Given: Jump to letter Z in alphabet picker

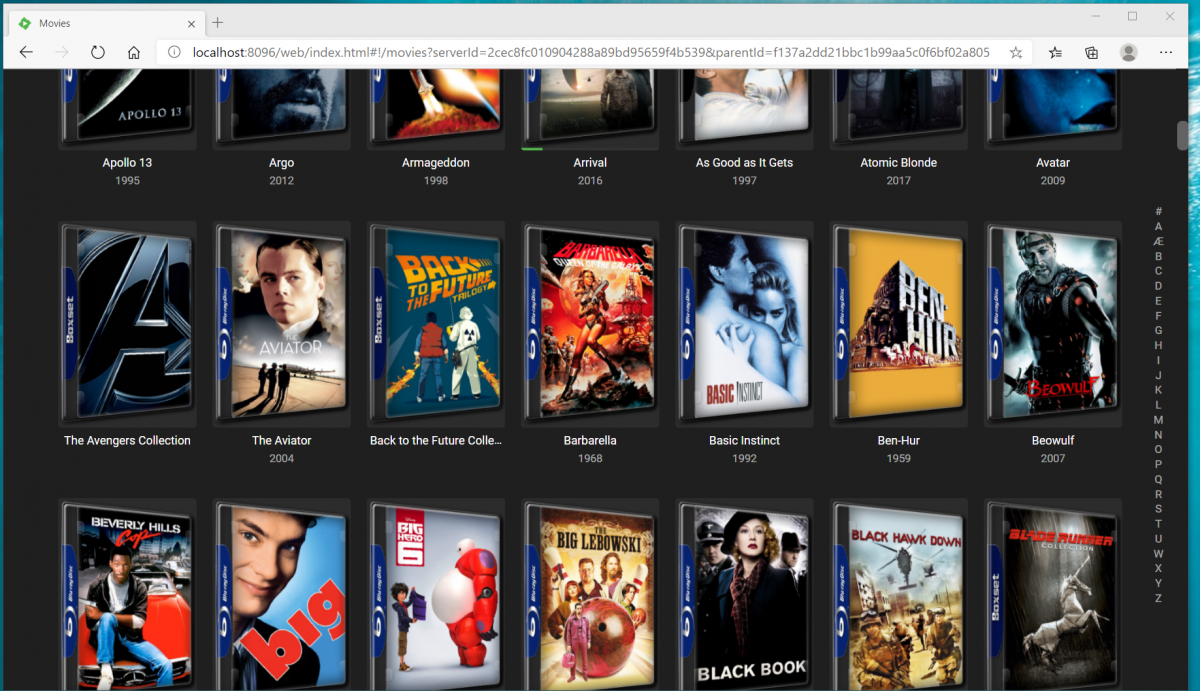Looking at the screenshot, I should click(x=1158, y=598).
